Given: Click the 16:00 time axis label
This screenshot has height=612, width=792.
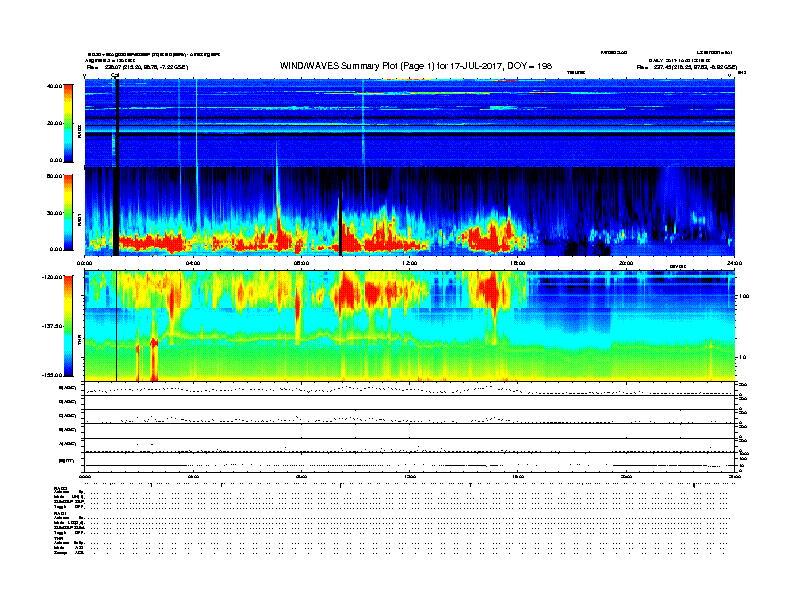Looking at the screenshot, I should click(518, 263).
